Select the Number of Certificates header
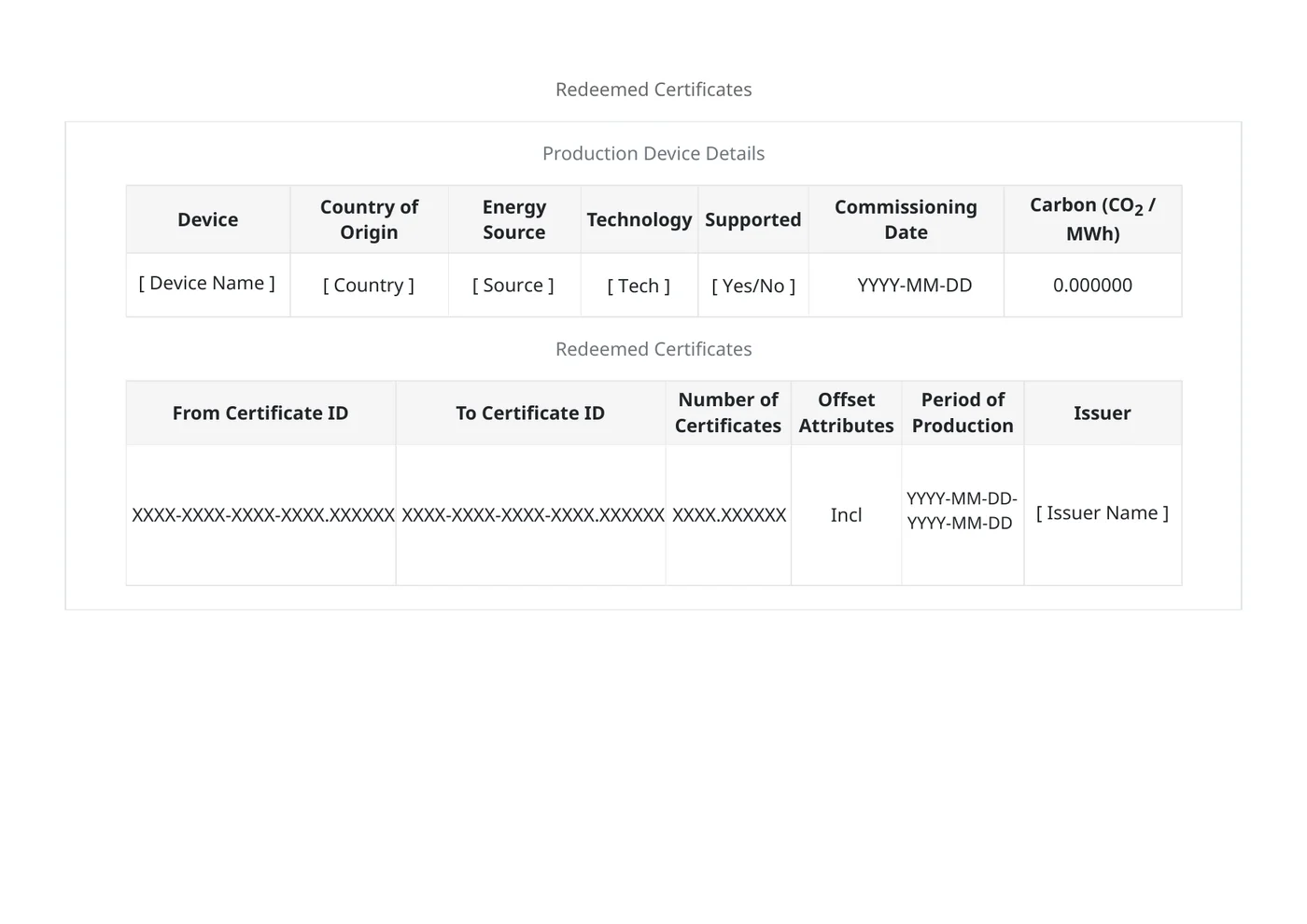1307x924 pixels. [728, 413]
